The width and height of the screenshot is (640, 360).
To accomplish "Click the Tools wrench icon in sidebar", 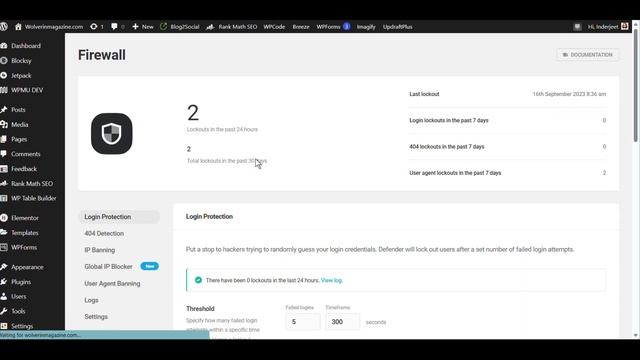I will 4,311.
